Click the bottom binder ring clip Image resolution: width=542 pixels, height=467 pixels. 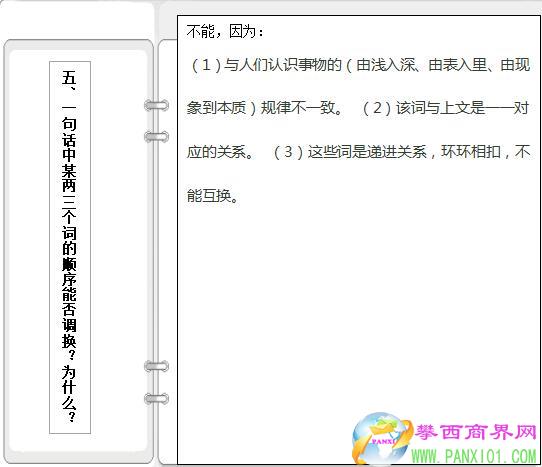click(157, 399)
